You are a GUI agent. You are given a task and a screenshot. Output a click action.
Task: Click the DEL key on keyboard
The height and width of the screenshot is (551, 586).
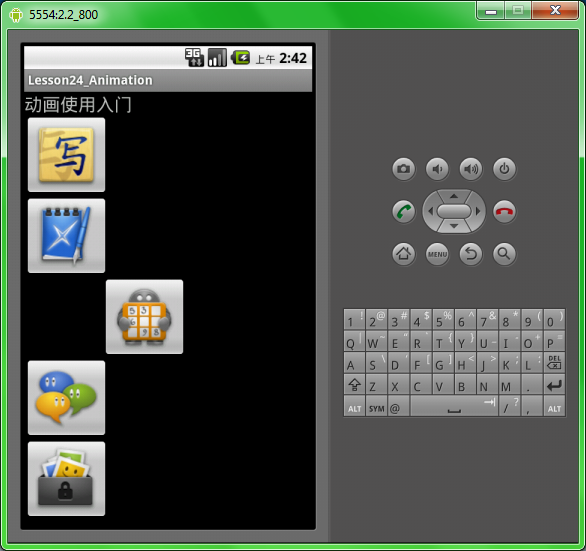tap(554, 362)
